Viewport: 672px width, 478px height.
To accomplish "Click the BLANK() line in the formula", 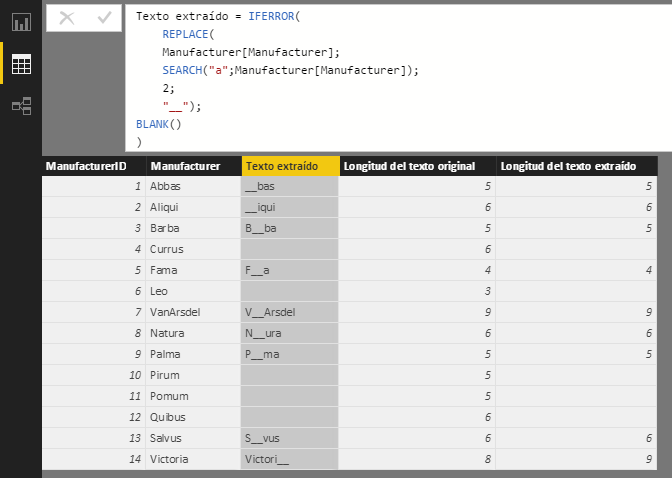I will click(x=160, y=124).
